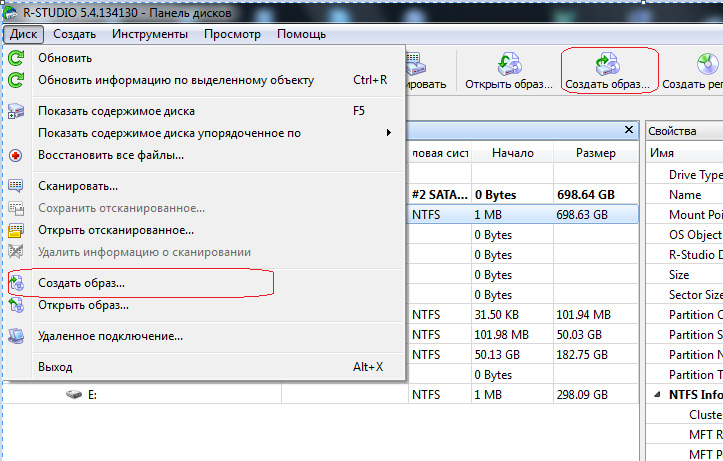Click the open-scan icon beside Открыть отсканированное
Image resolution: width=723 pixels, height=461 pixels.
click(16, 230)
